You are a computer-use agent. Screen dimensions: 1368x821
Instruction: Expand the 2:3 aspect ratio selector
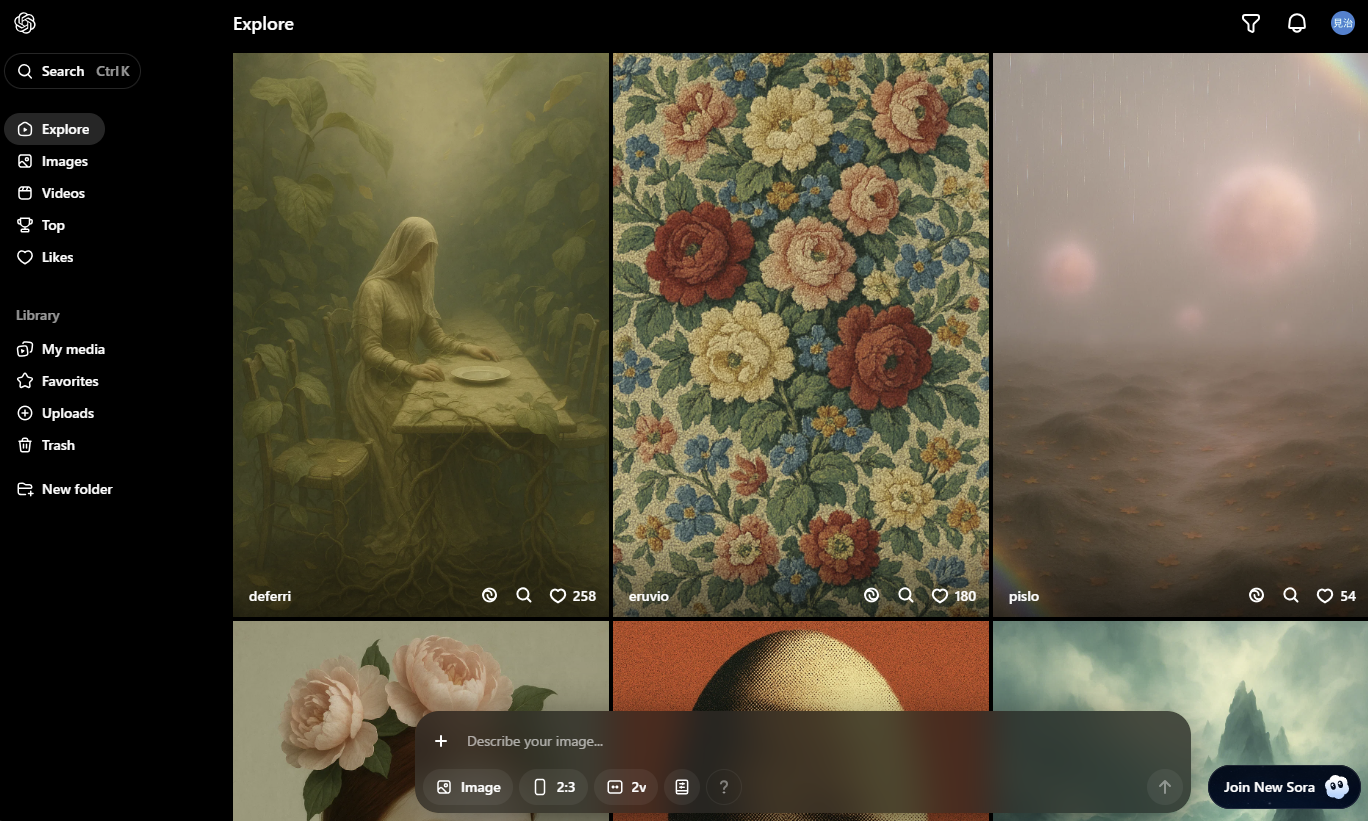553,787
